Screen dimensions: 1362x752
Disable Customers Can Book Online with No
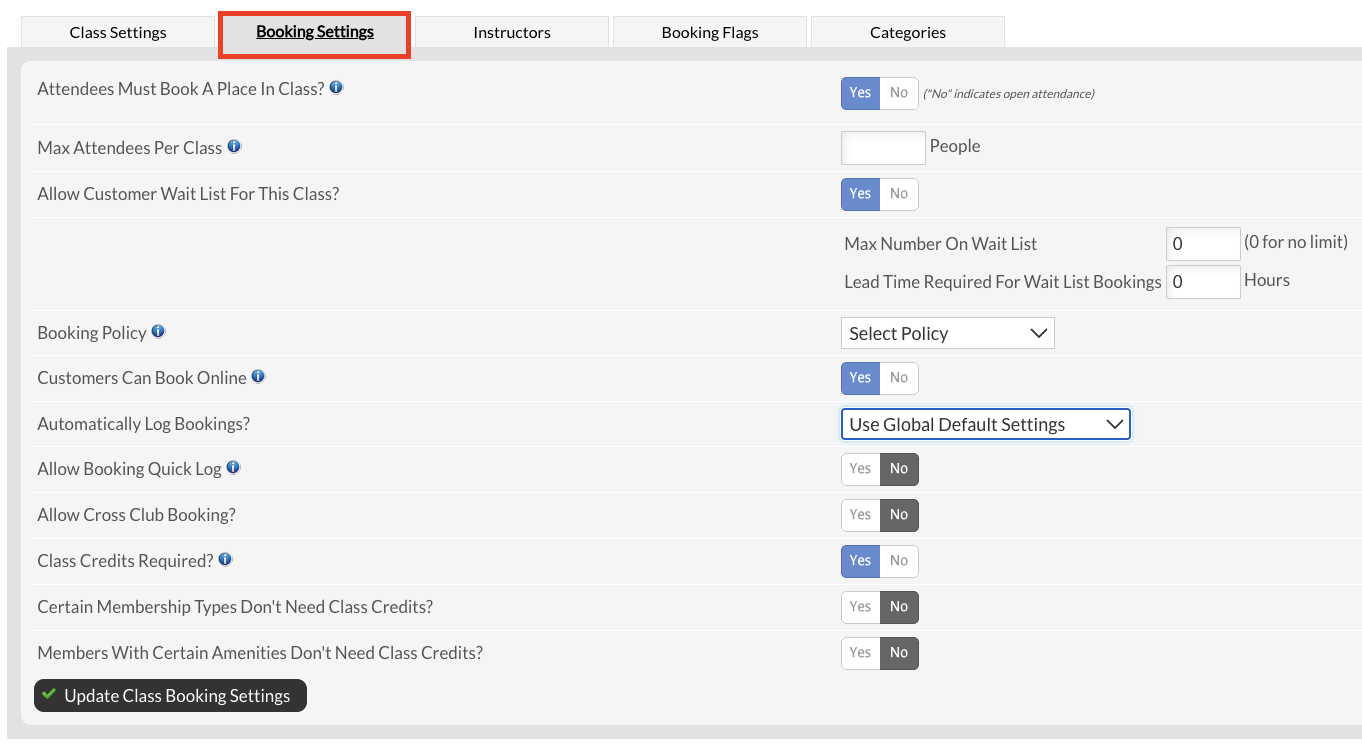pos(899,378)
